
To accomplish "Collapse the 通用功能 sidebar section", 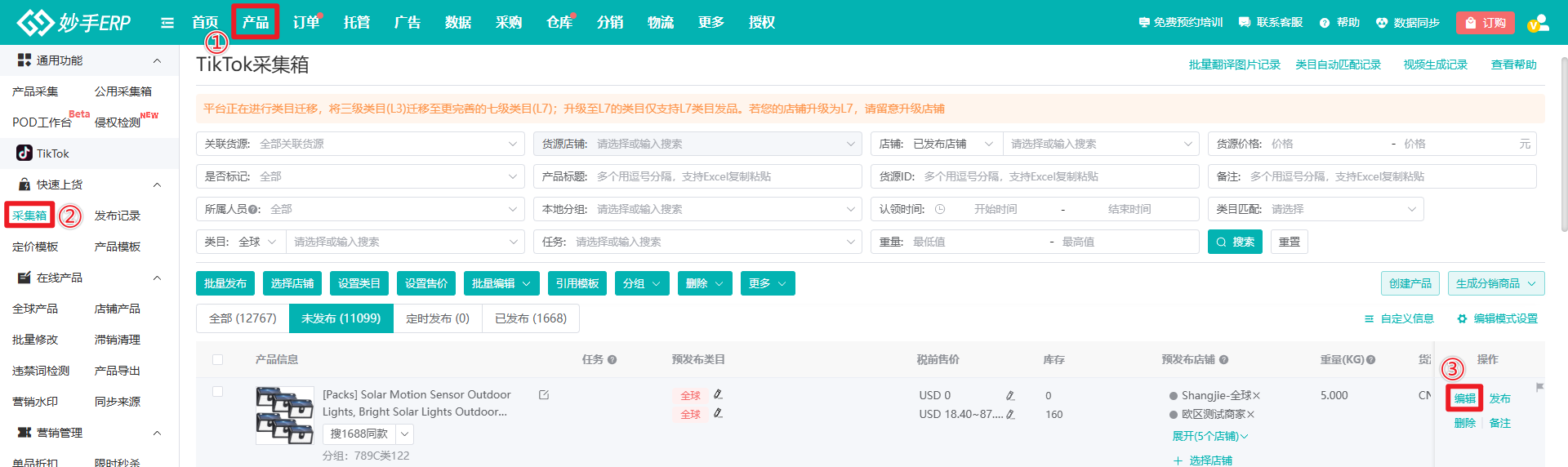I will coord(157,60).
